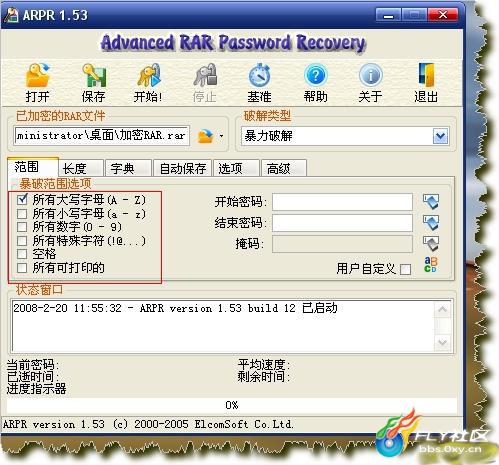Click the icon next to 开始密码 field
Screen dimensions: 499x465
pyautogui.click(x=431, y=201)
